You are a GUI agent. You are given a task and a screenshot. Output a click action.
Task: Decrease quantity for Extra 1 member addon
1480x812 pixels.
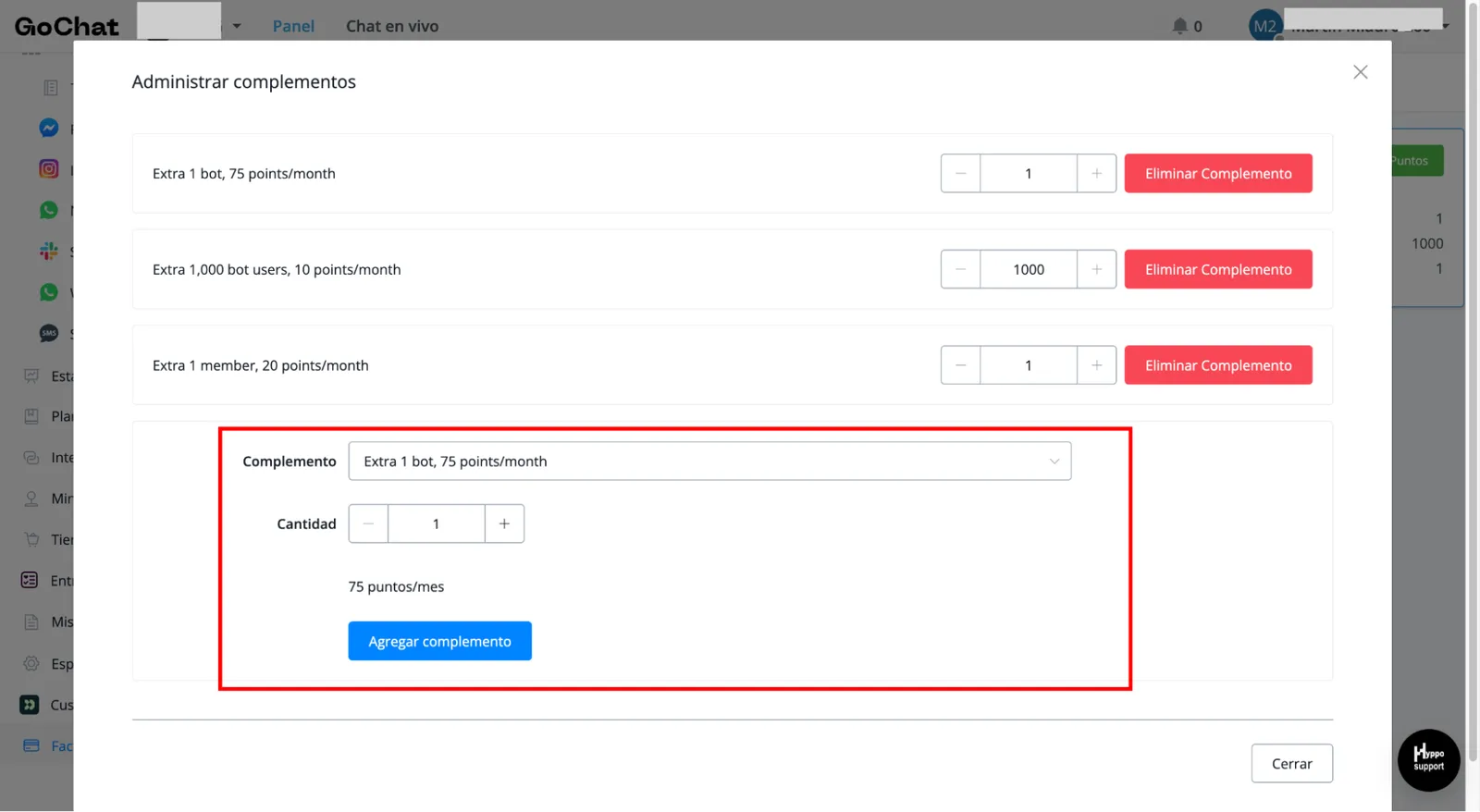click(960, 365)
